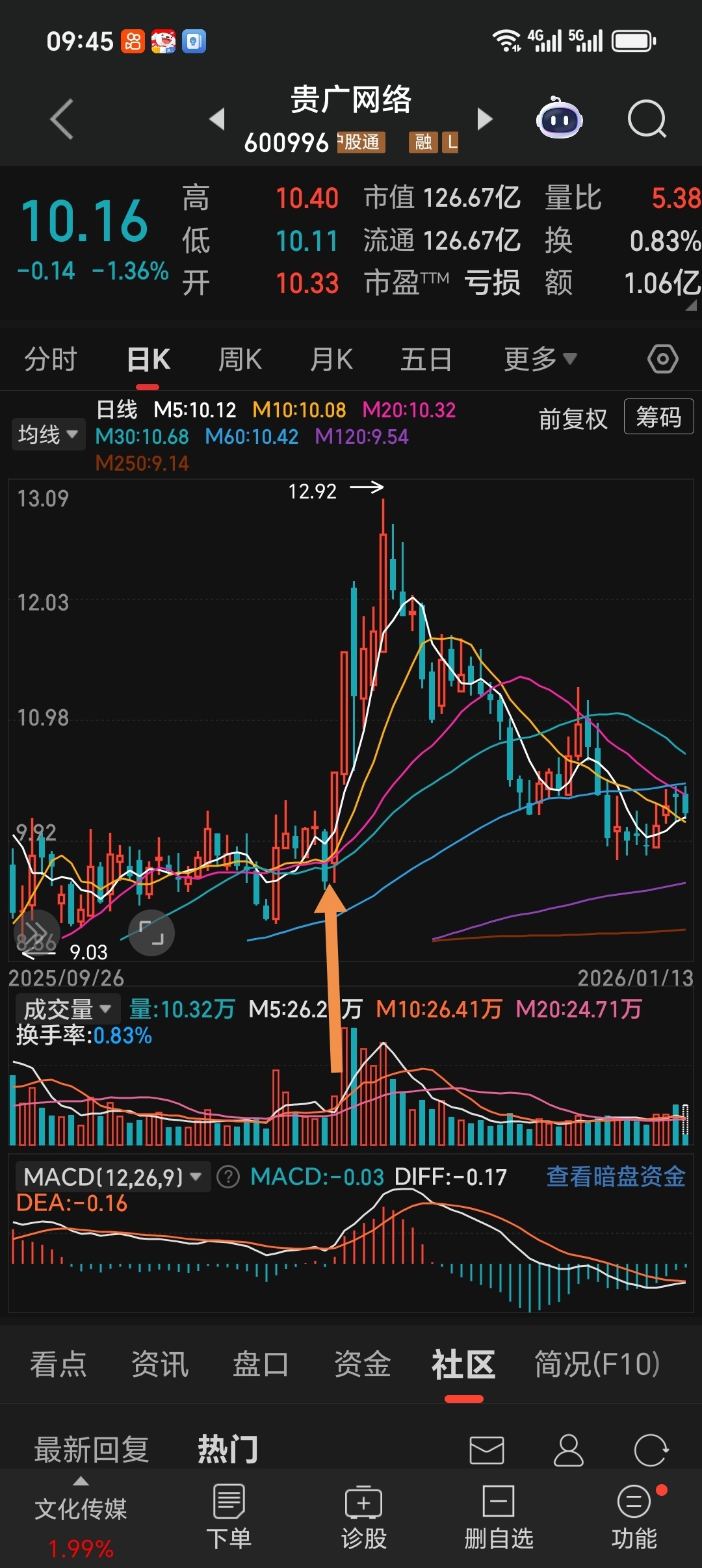702x1568 pixels.
Task: Open the 成交量 indicator dropdown
Action: coord(68,1009)
